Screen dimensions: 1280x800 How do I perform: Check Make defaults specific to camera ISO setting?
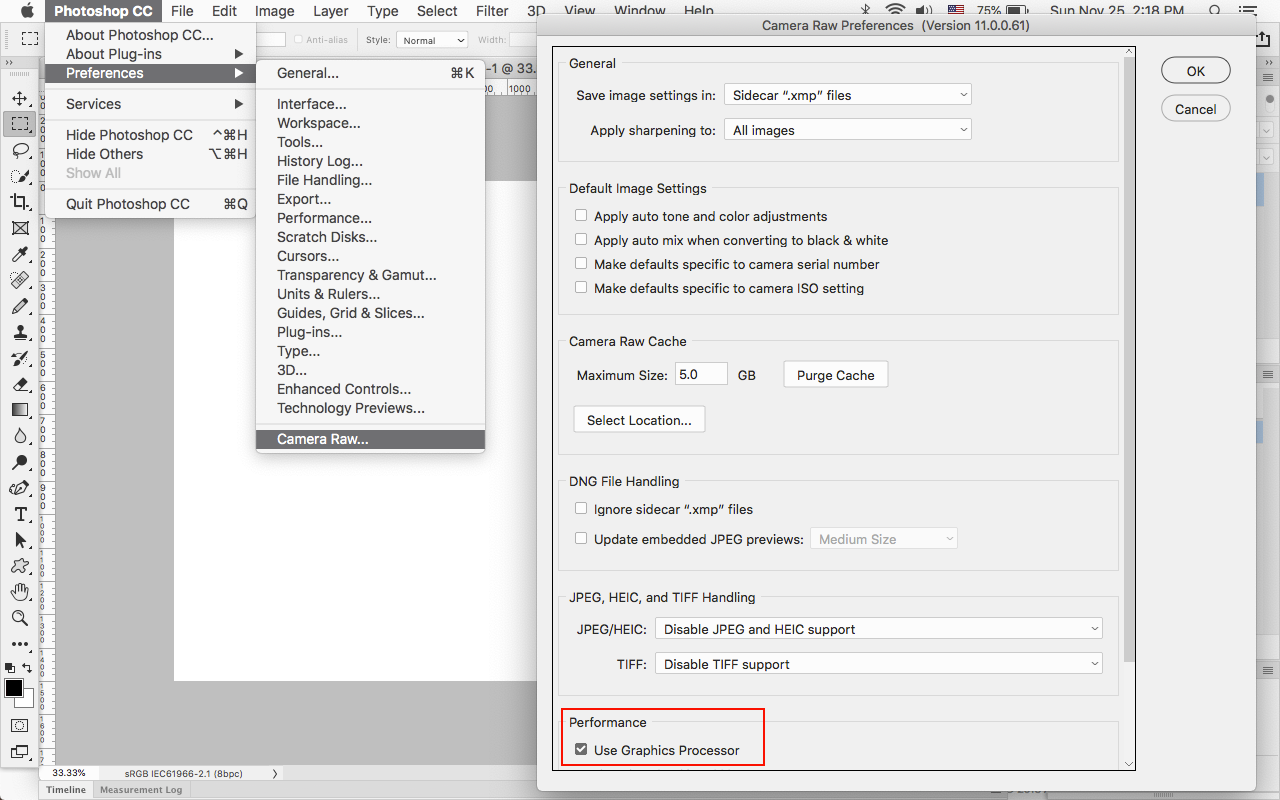click(x=581, y=288)
